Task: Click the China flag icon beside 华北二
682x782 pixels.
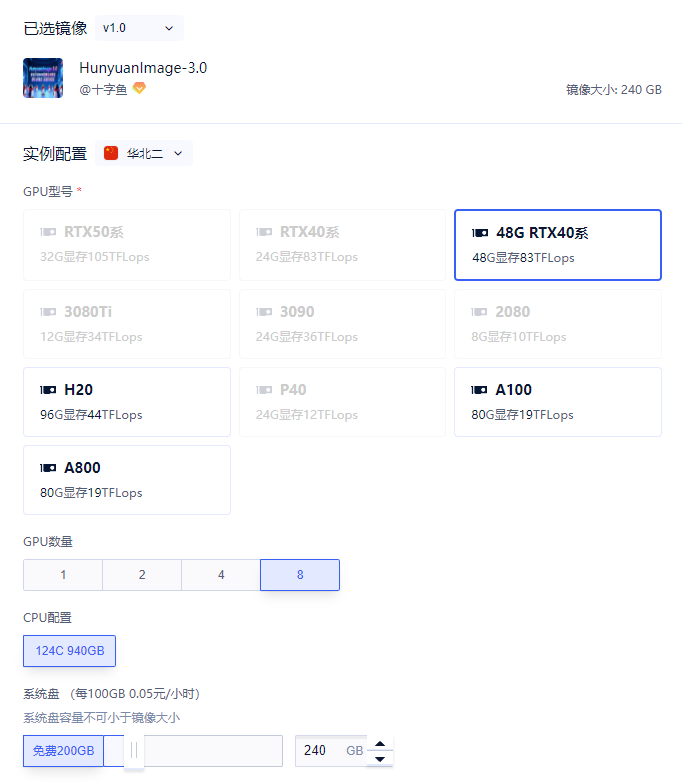Action: (111, 153)
